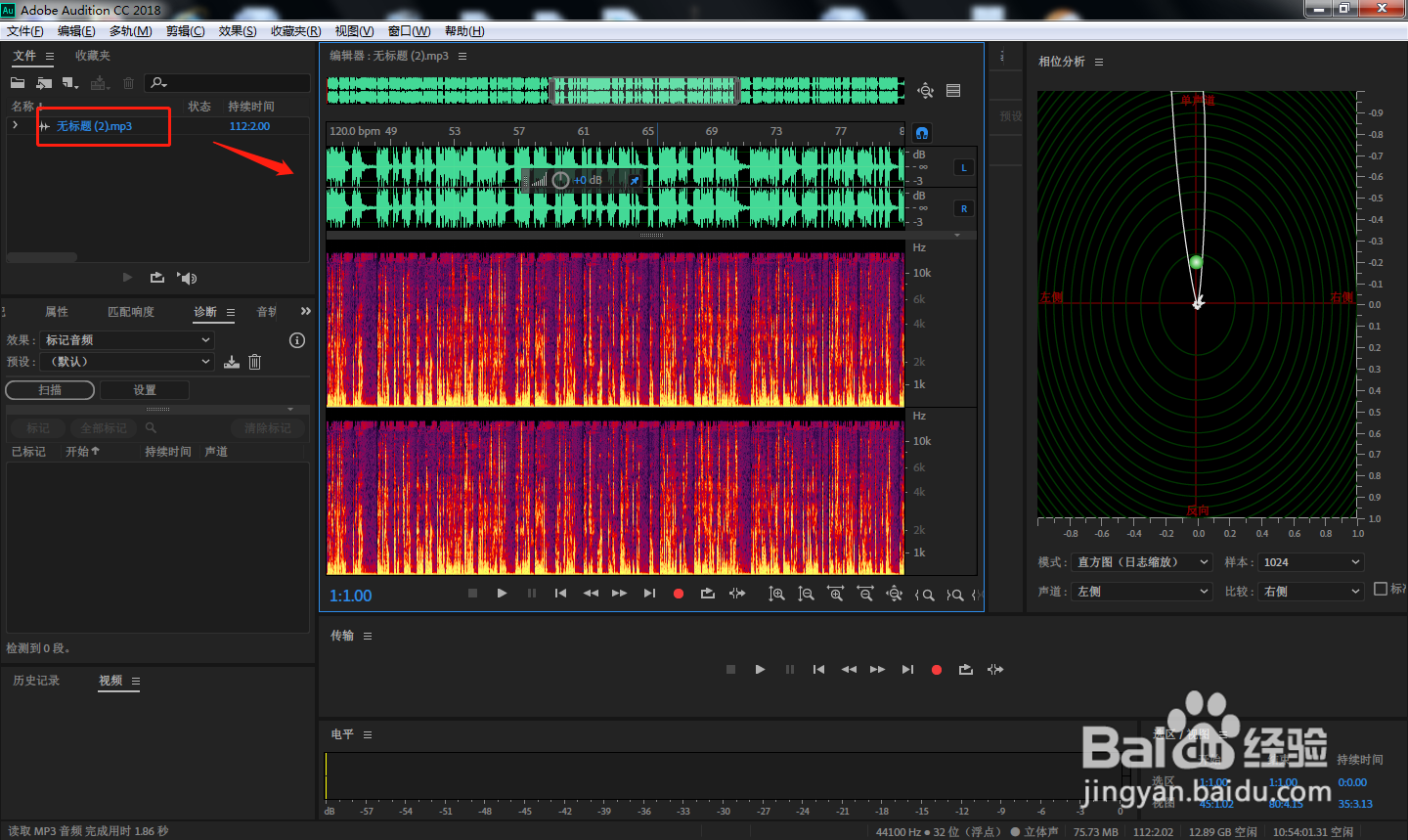The height and width of the screenshot is (840, 1408).
Task: Click Record button in editor transport
Action: [679, 594]
